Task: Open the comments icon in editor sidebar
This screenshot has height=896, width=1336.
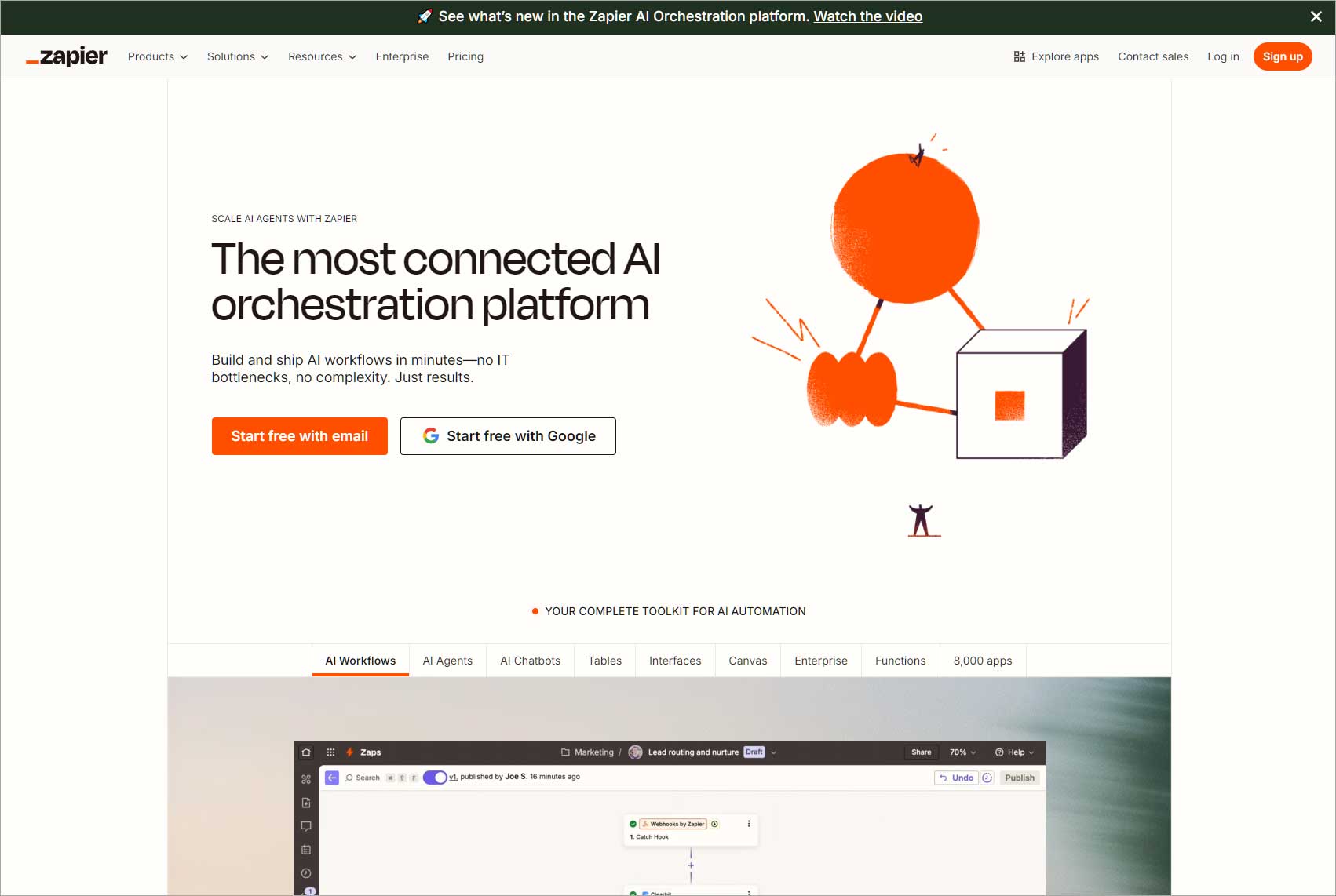Action: (x=306, y=826)
